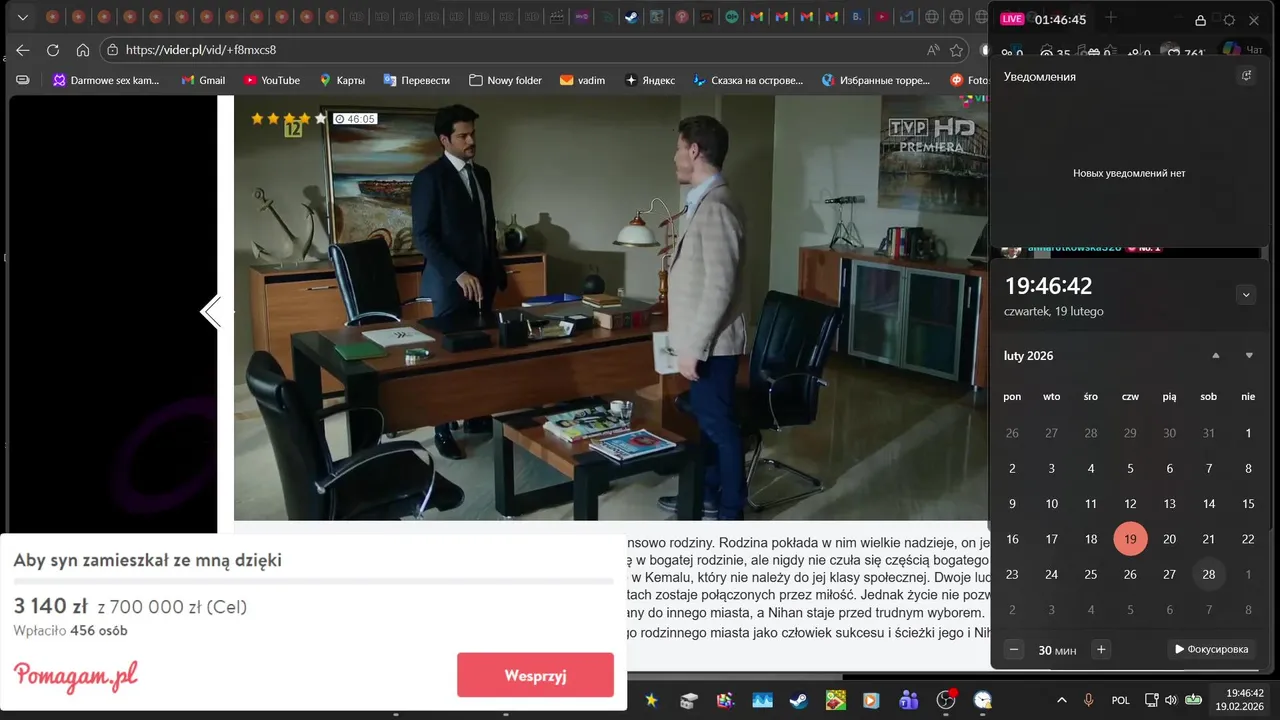The height and width of the screenshot is (720, 1280).
Task: Go to previous month in calendar
Action: (x=1216, y=356)
